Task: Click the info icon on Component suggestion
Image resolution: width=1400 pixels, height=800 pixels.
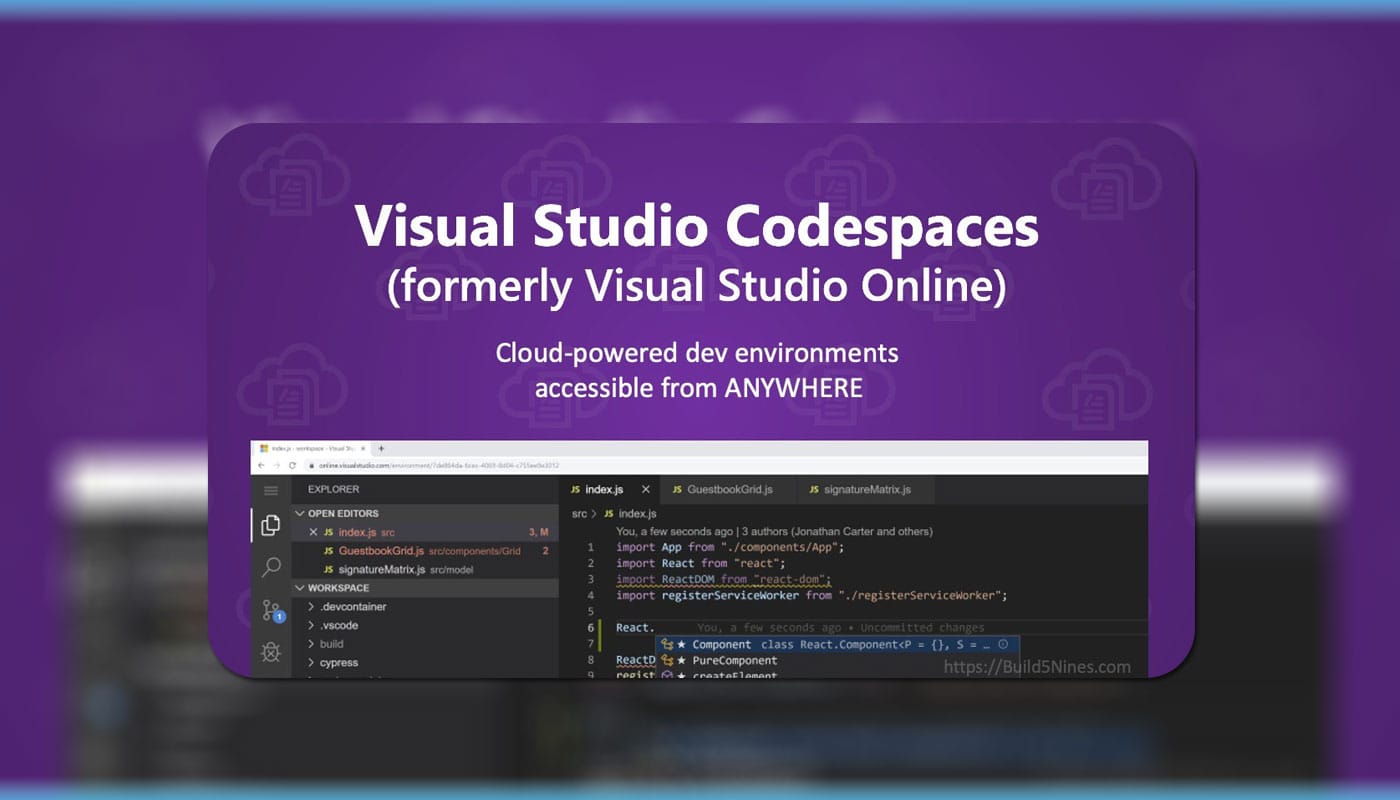Action: (1003, 645)
